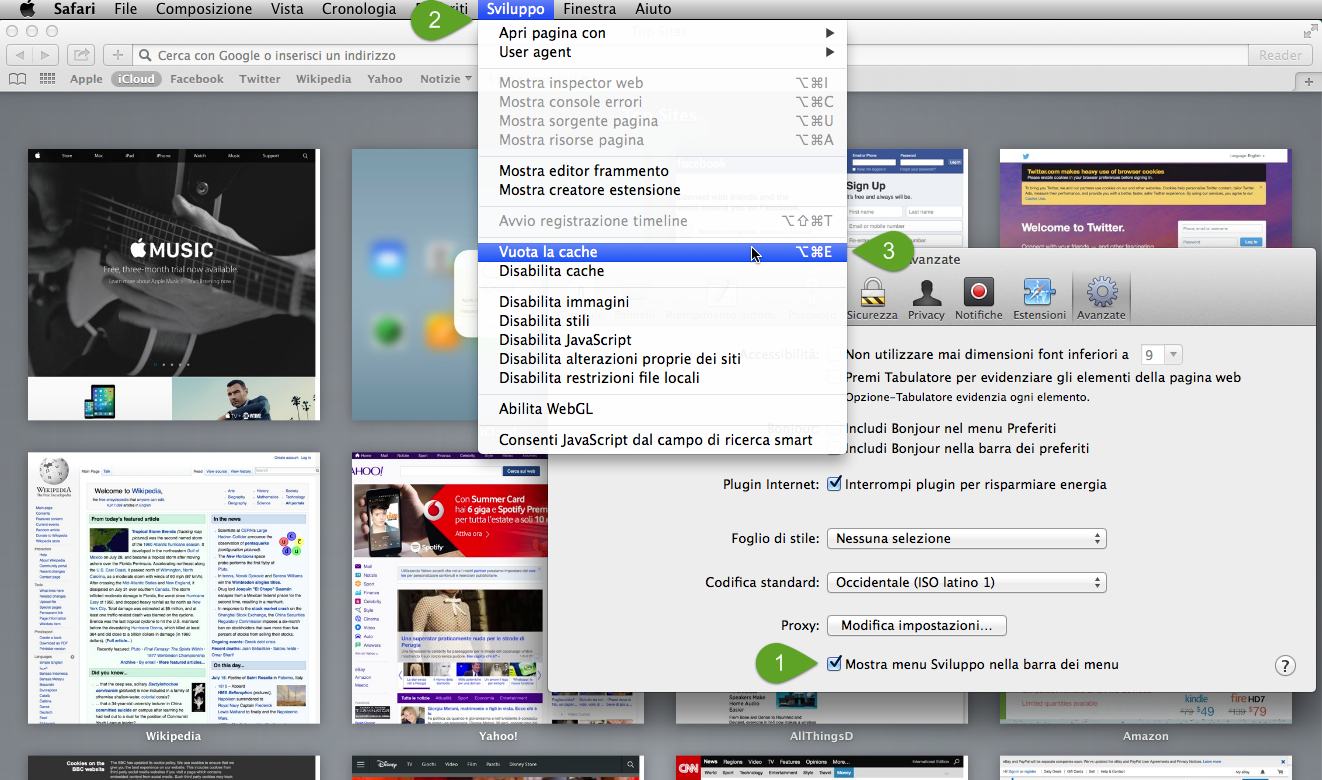This screenshot has width=1322, height=780.
Task: Click the Reader button
Action: (1280, 56)
